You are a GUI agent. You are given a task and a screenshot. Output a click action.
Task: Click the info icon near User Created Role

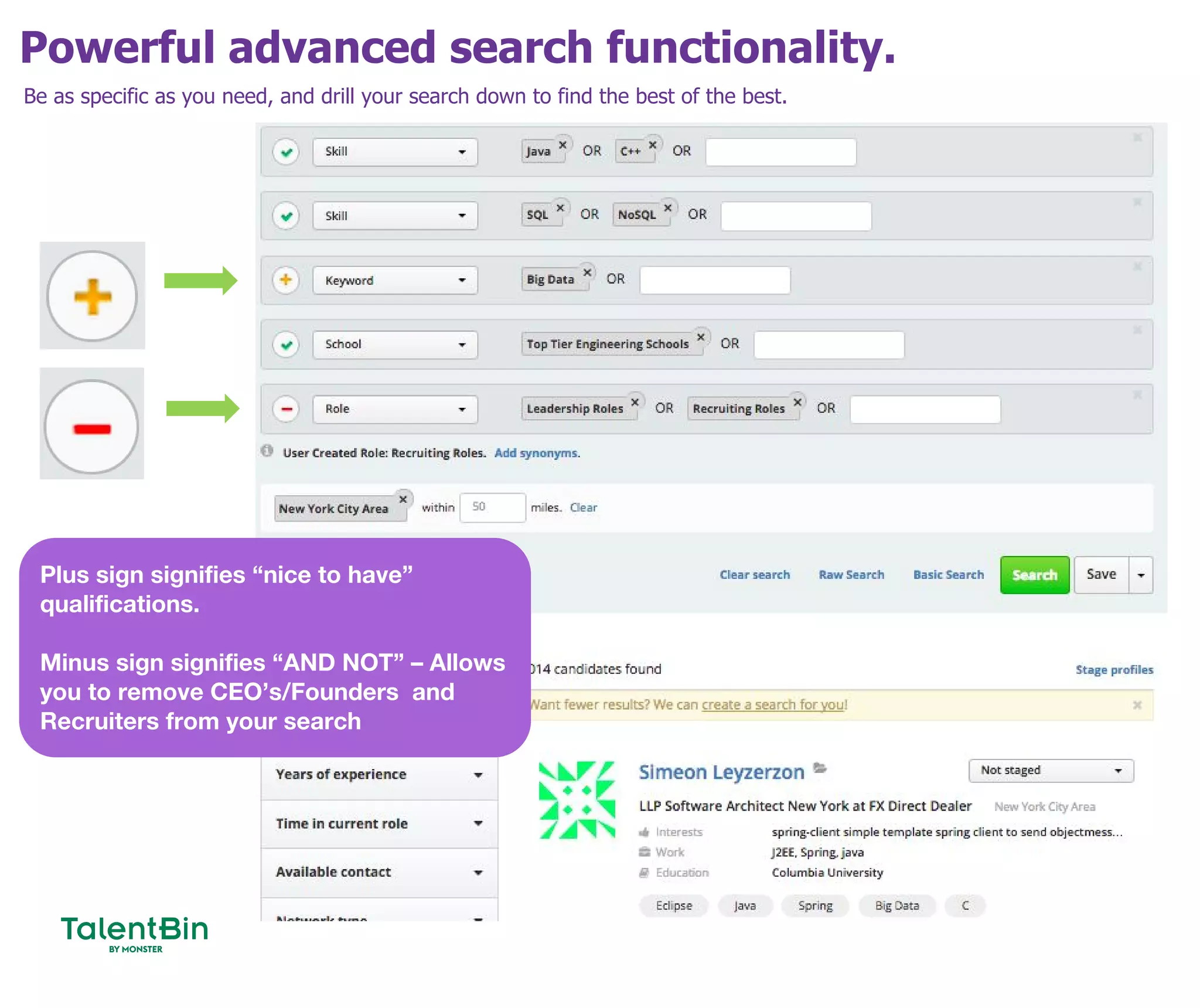coord(267,451)
